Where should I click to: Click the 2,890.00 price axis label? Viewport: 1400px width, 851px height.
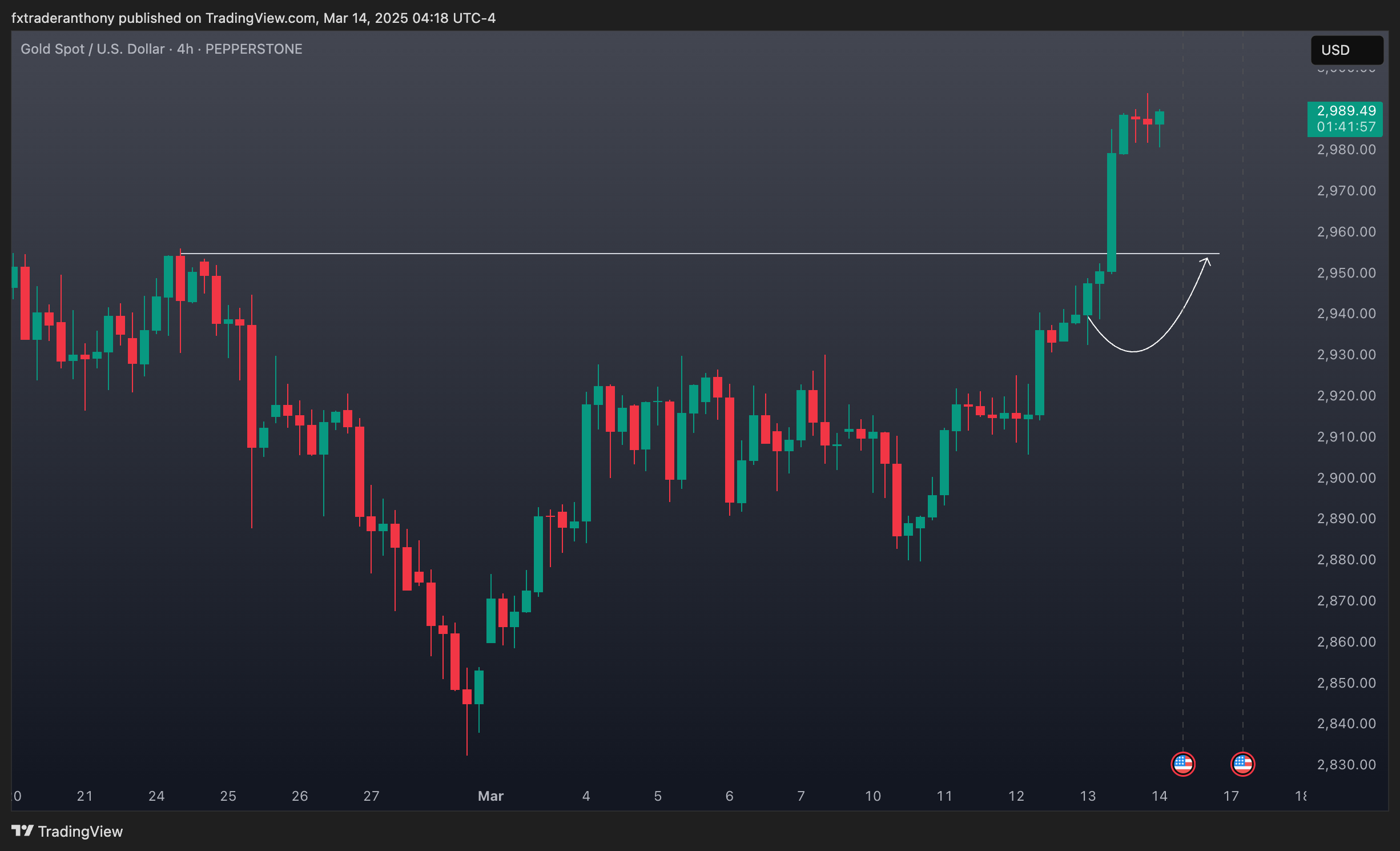[x=1346, y=519]
